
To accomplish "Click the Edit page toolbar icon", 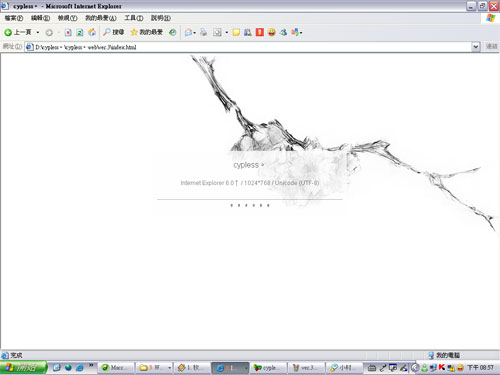I will point(217,32).
